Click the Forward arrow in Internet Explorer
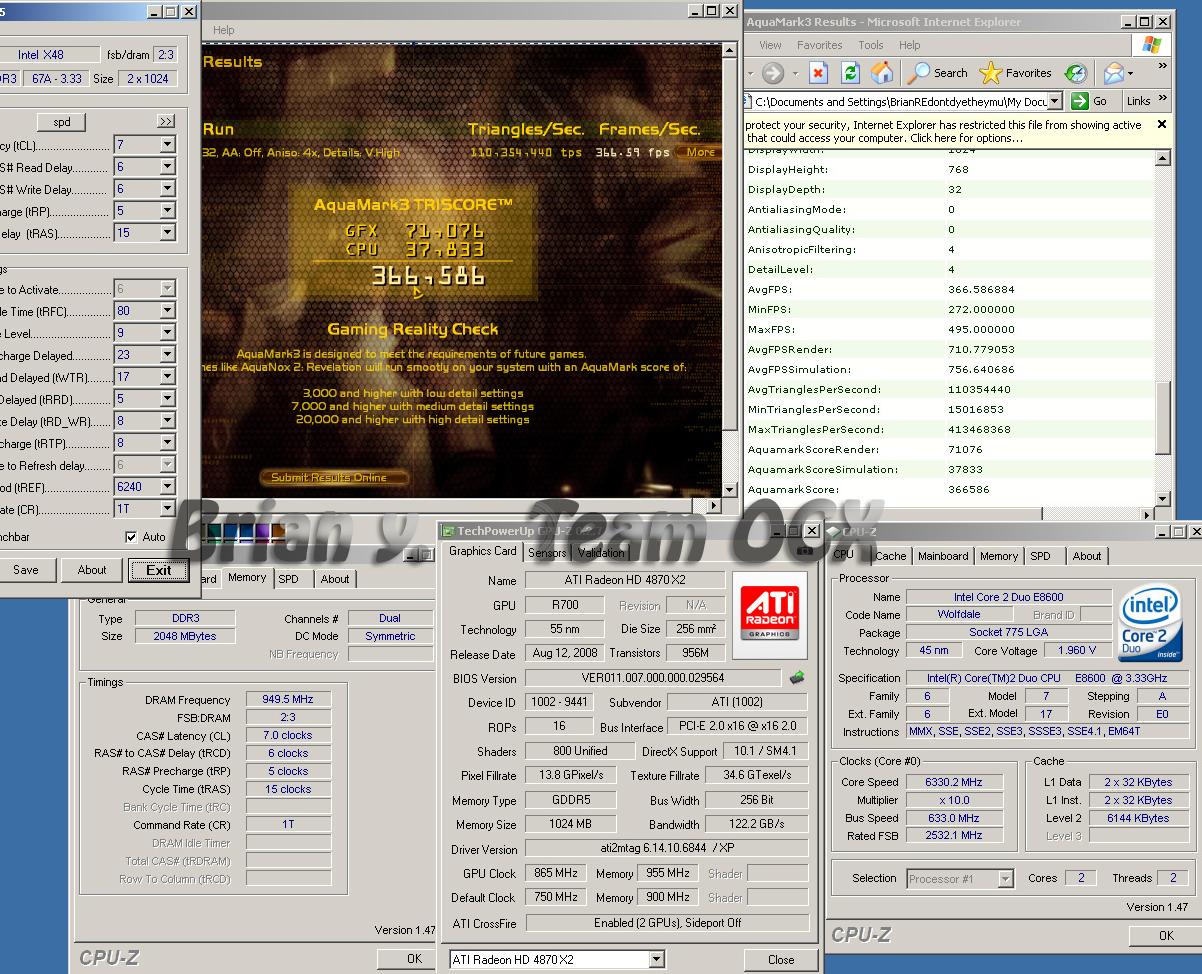 [x=773, y=73]
